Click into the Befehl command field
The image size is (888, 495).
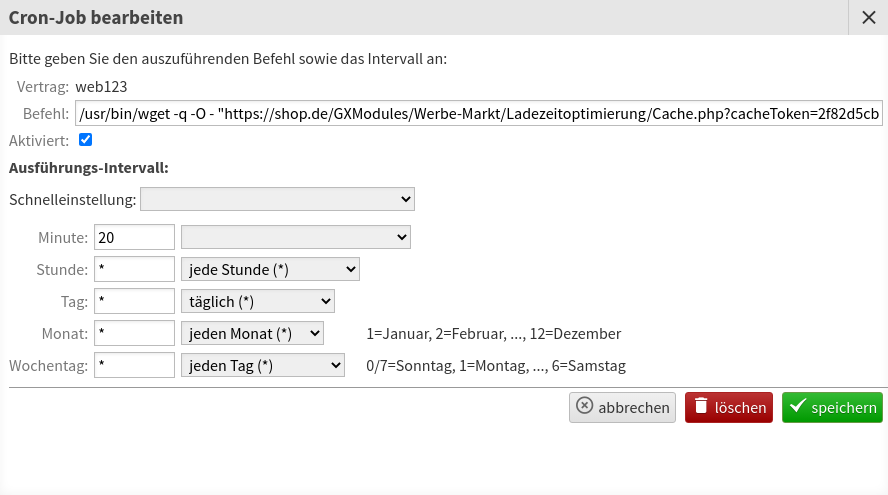tap(479, 113)
